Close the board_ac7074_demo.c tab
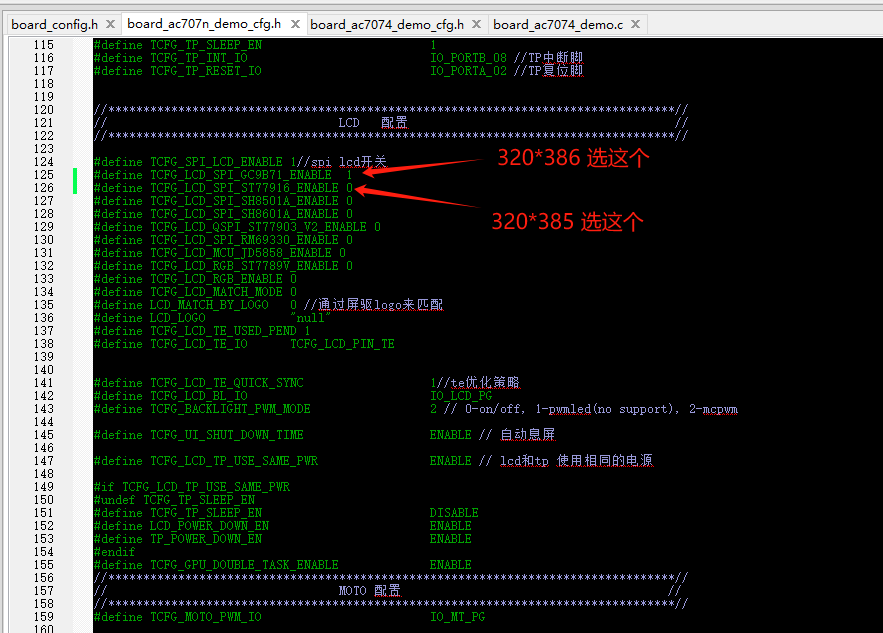 tap(636, 24)
